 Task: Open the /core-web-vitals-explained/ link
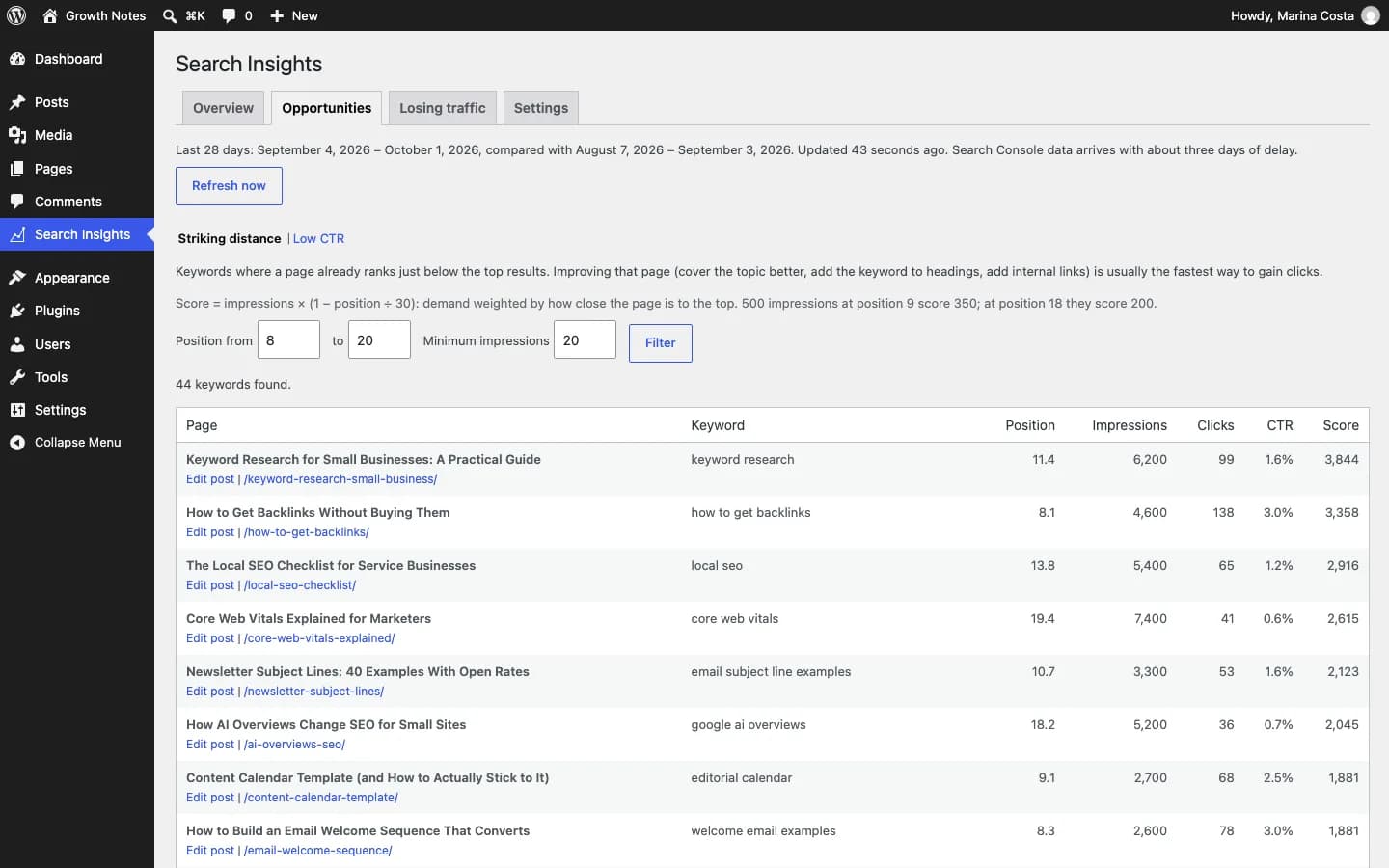coord(319,638)
